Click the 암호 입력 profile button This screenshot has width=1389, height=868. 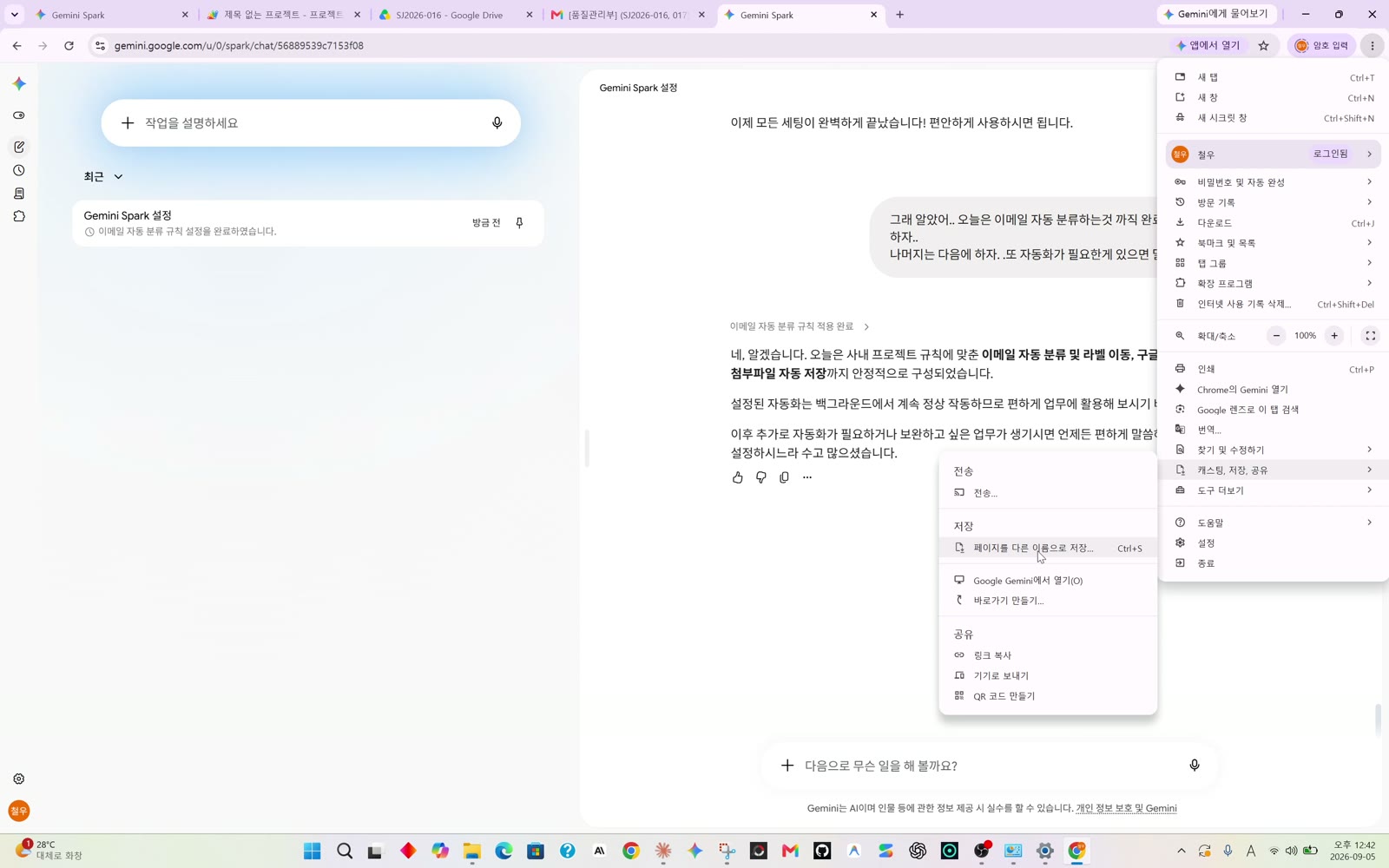(x=1322, y=45)
